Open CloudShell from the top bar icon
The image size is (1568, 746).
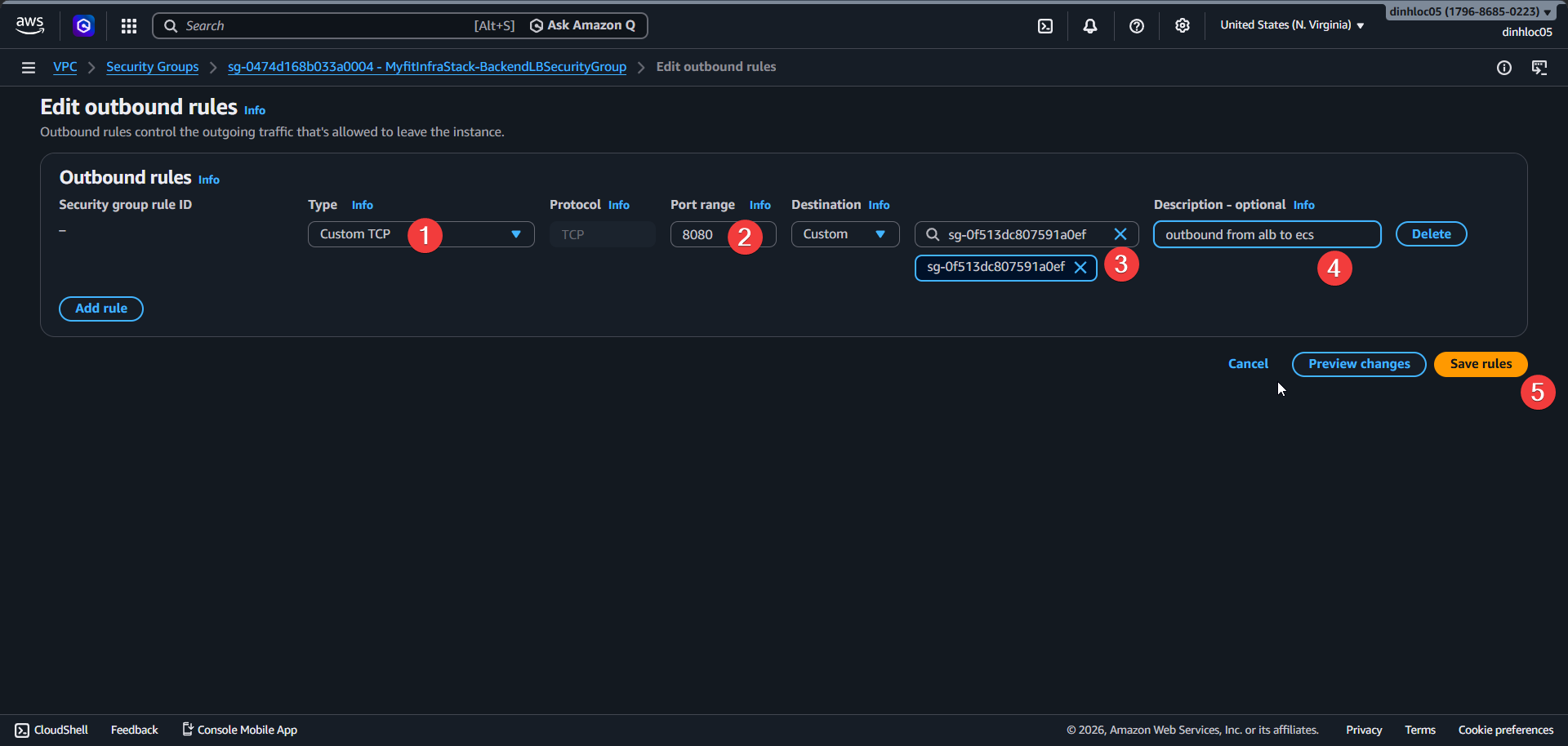click(x=1045, y=26)
